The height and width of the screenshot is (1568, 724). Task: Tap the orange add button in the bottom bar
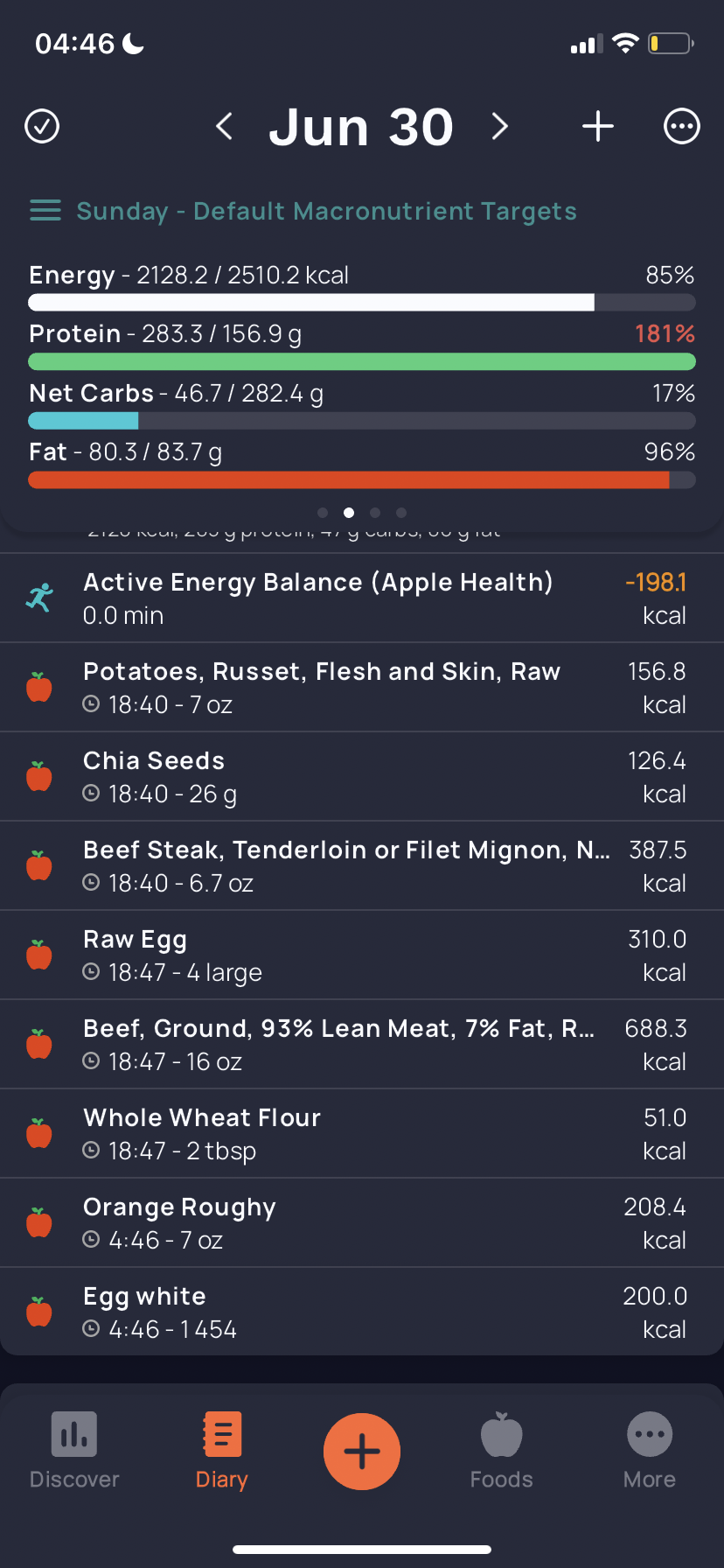click(362, 1452)
